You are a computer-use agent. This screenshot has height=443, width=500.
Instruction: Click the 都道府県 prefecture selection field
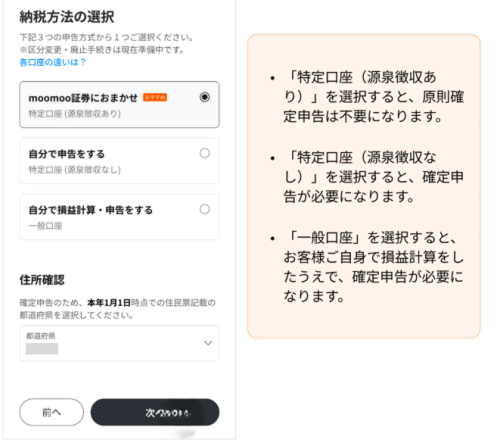click(119, 343)
